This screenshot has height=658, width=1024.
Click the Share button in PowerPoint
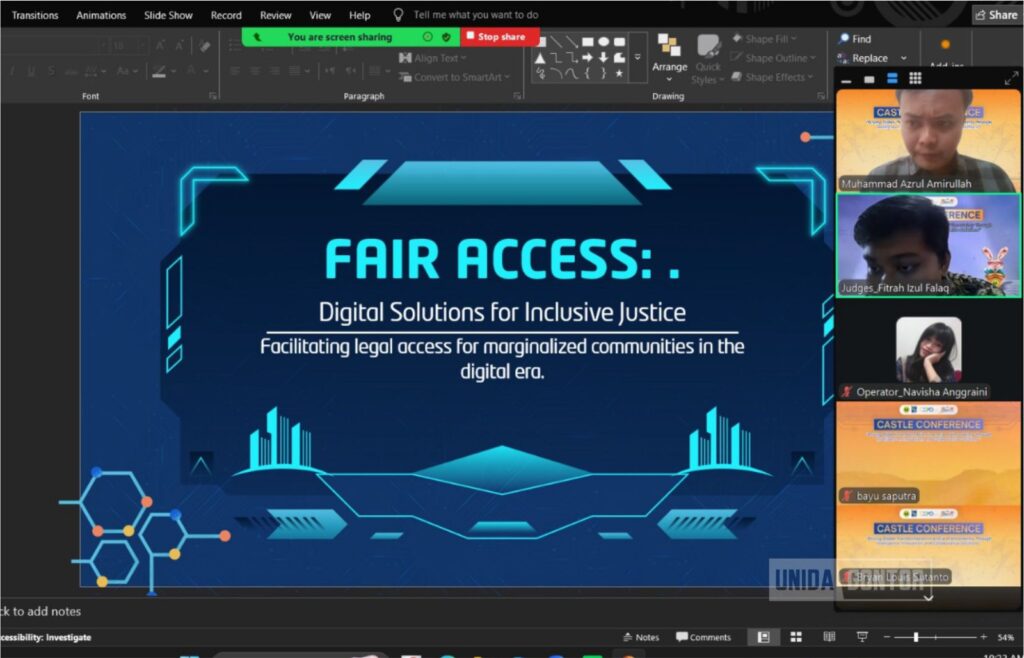pyautogui.click(x=997, y=14)
